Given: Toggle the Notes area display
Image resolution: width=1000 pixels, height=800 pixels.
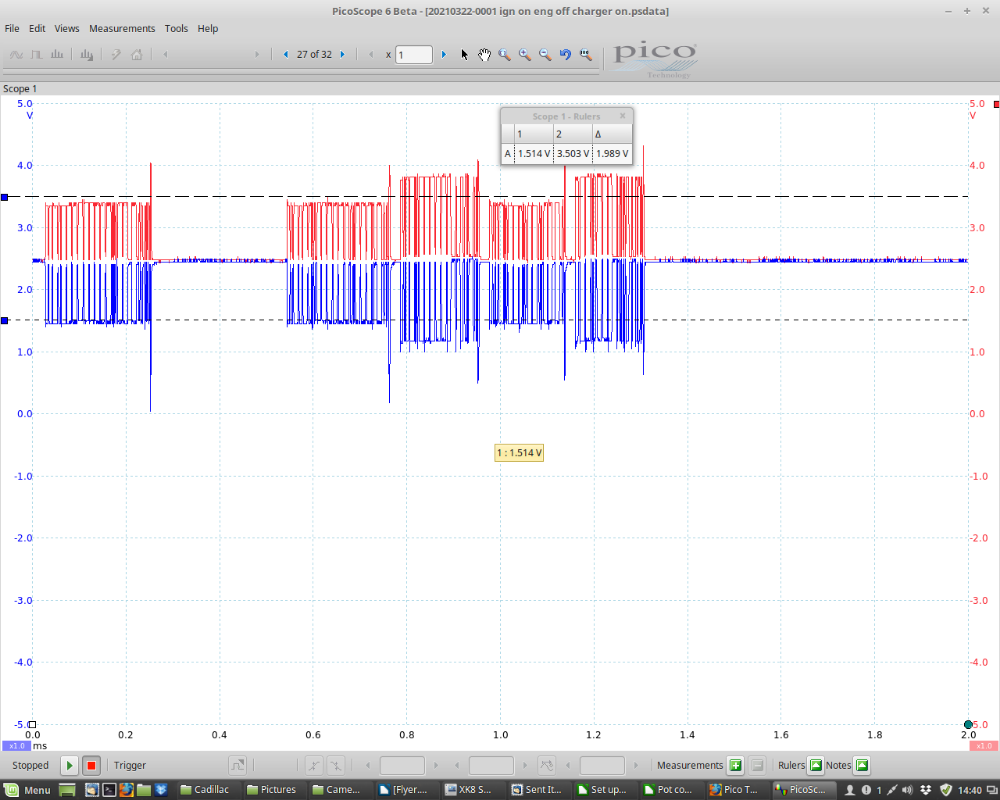Looking at the screenshot, I should (x=862, y=766).
